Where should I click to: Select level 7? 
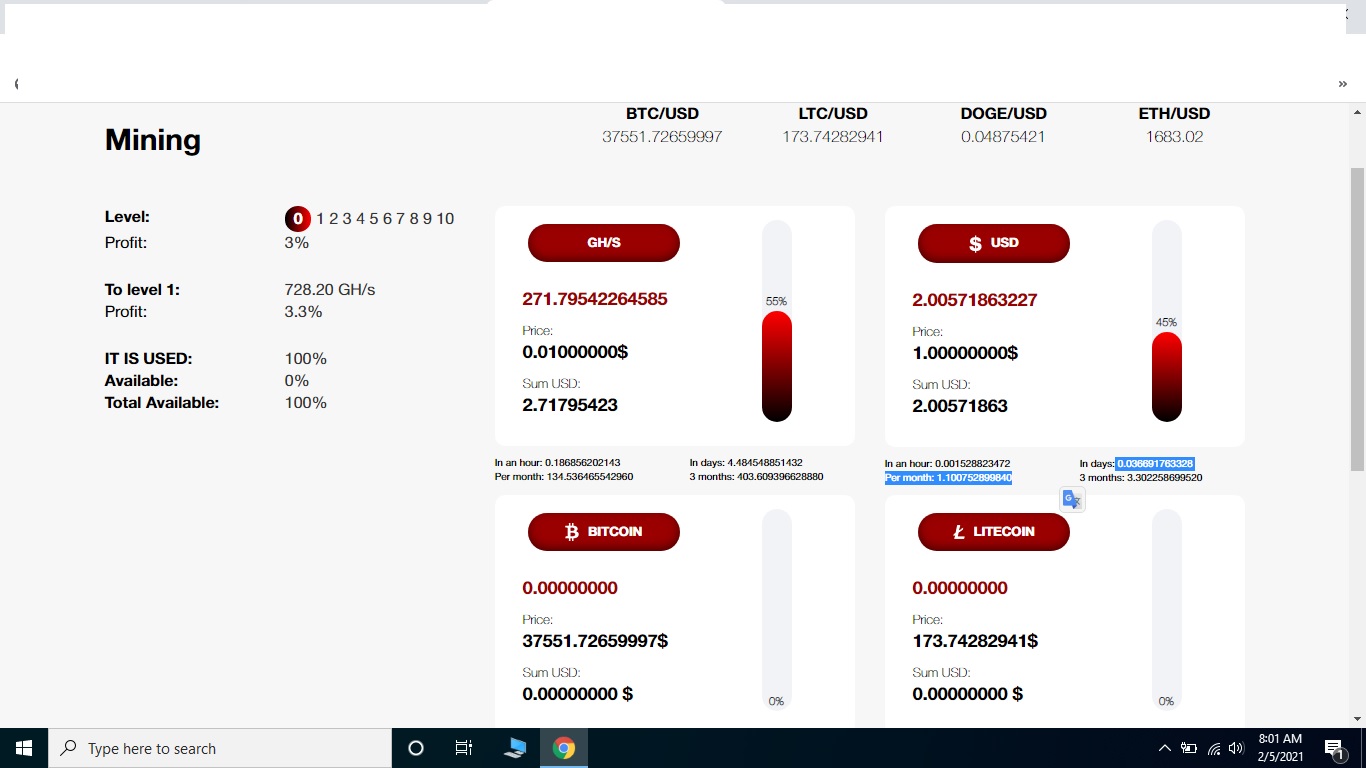click(400, 218)
